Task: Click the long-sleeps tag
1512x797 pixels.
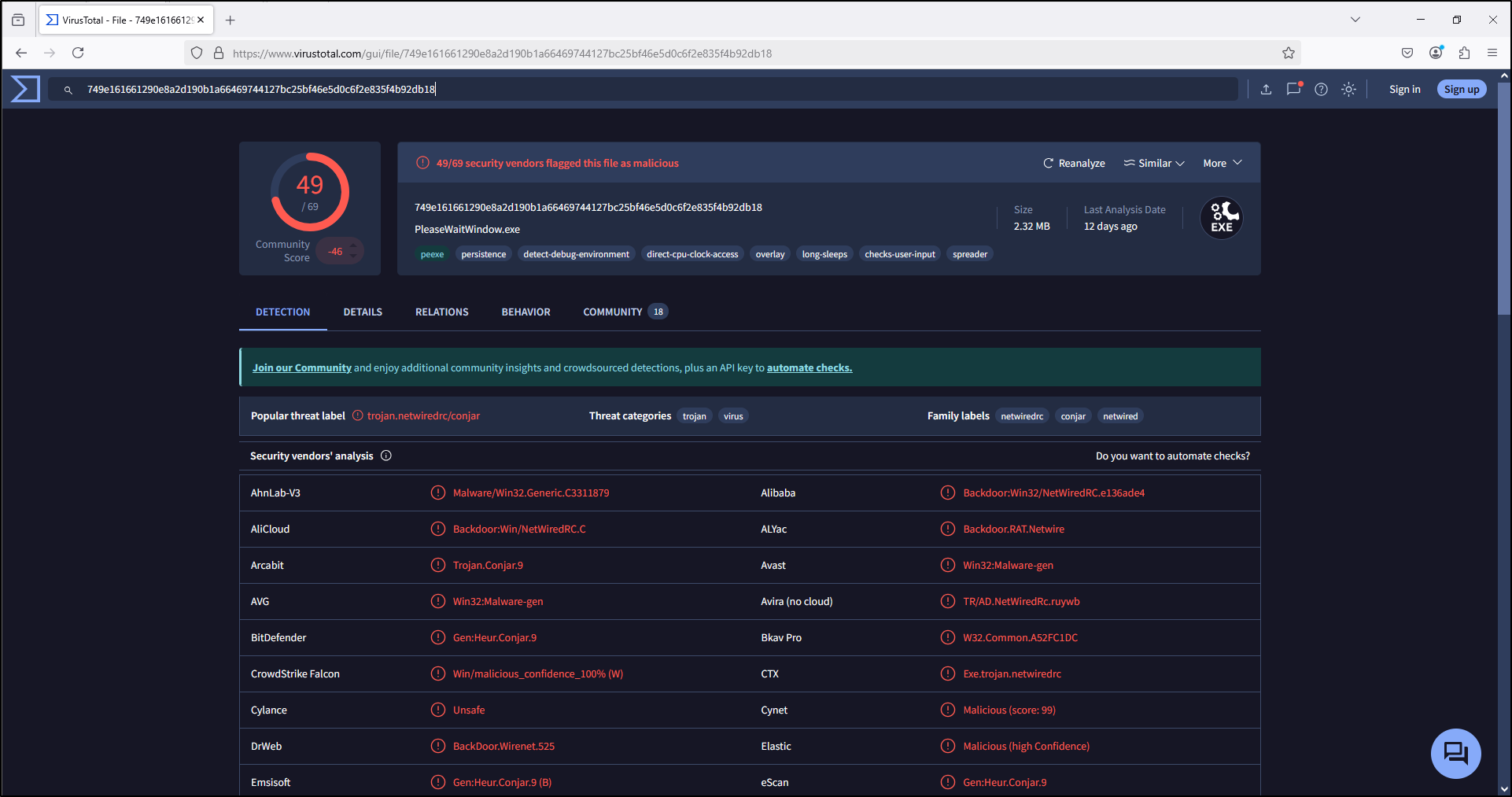Action: (x=824, y=254)
